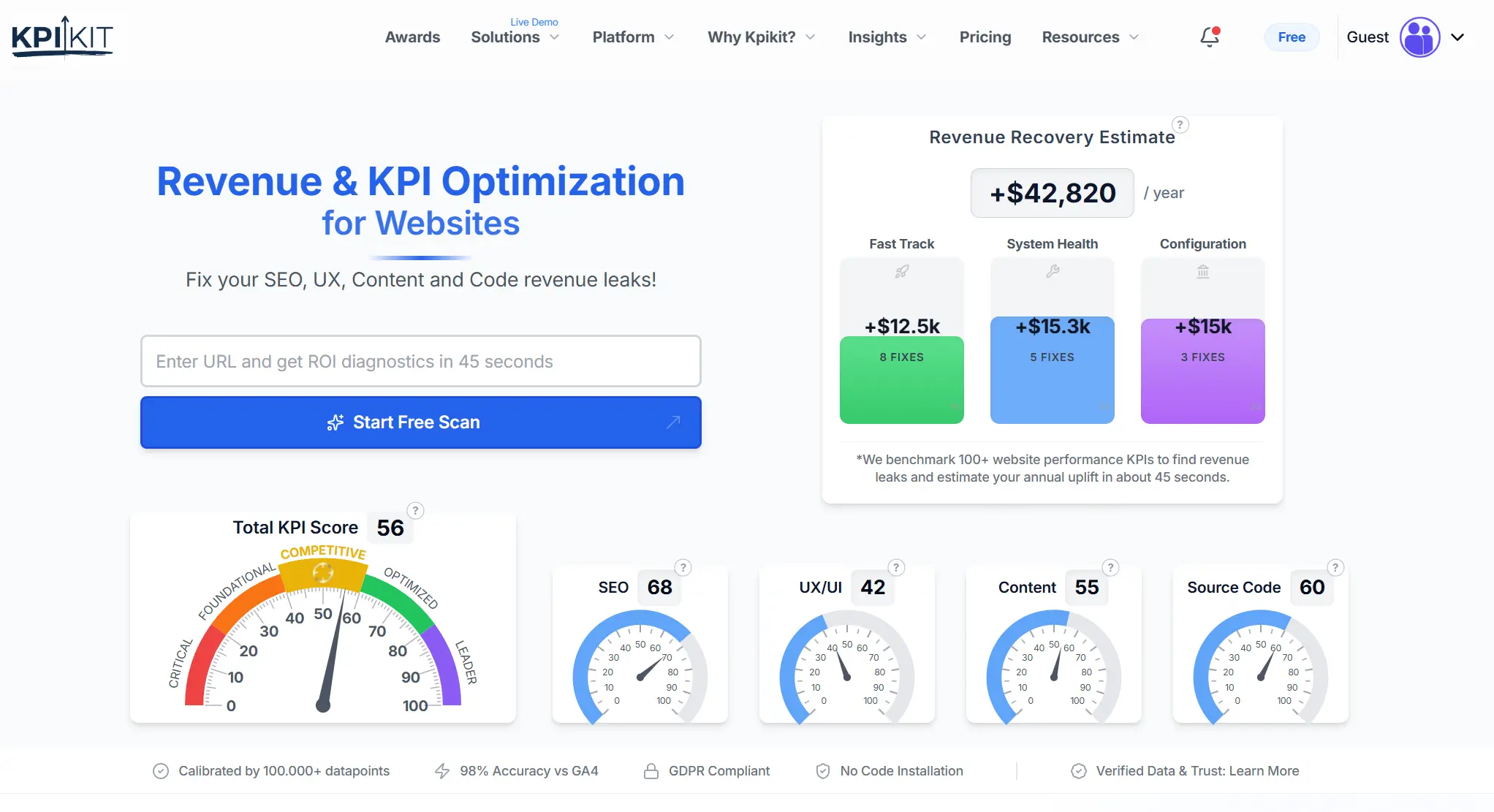Open help icon on UX/UI card
Viewport: 1494px width, 812px height.
coord(896,568)
